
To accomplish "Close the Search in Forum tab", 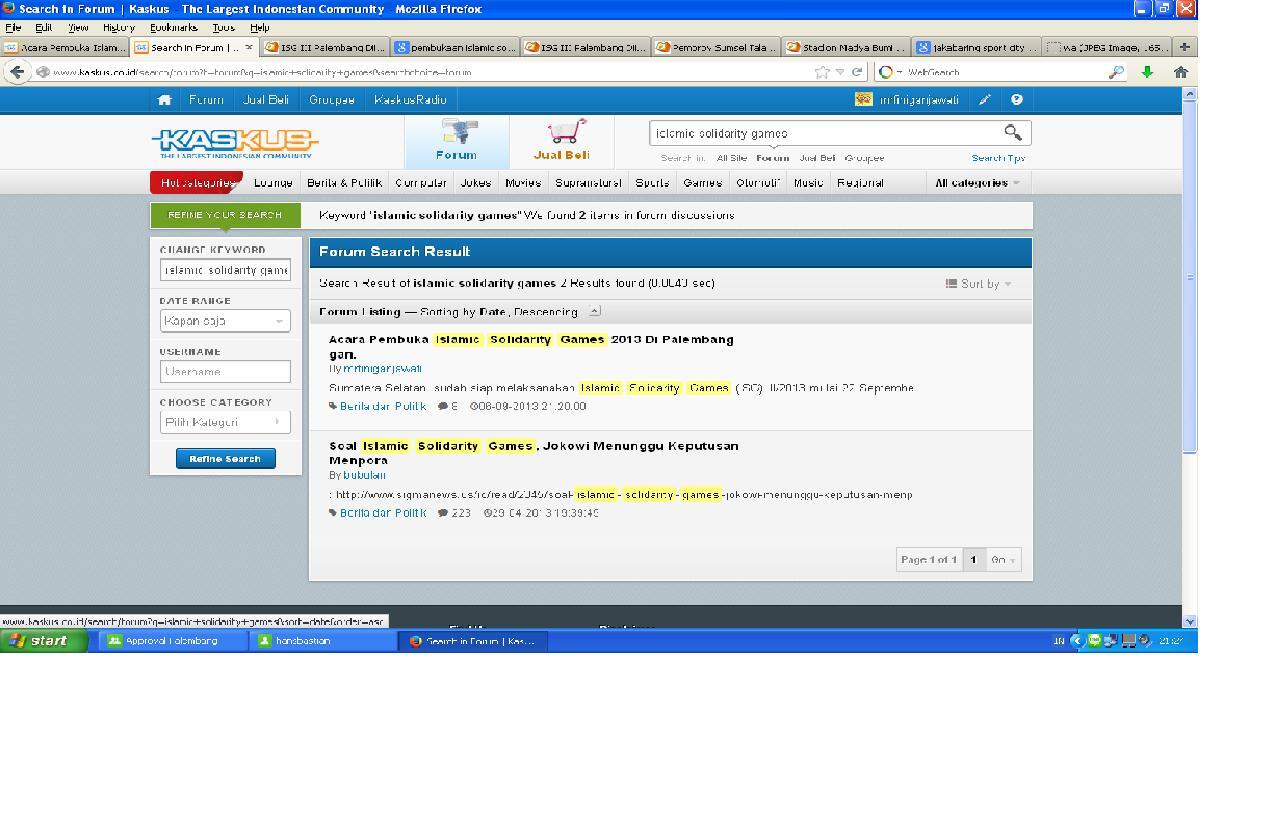I will 249,47.
